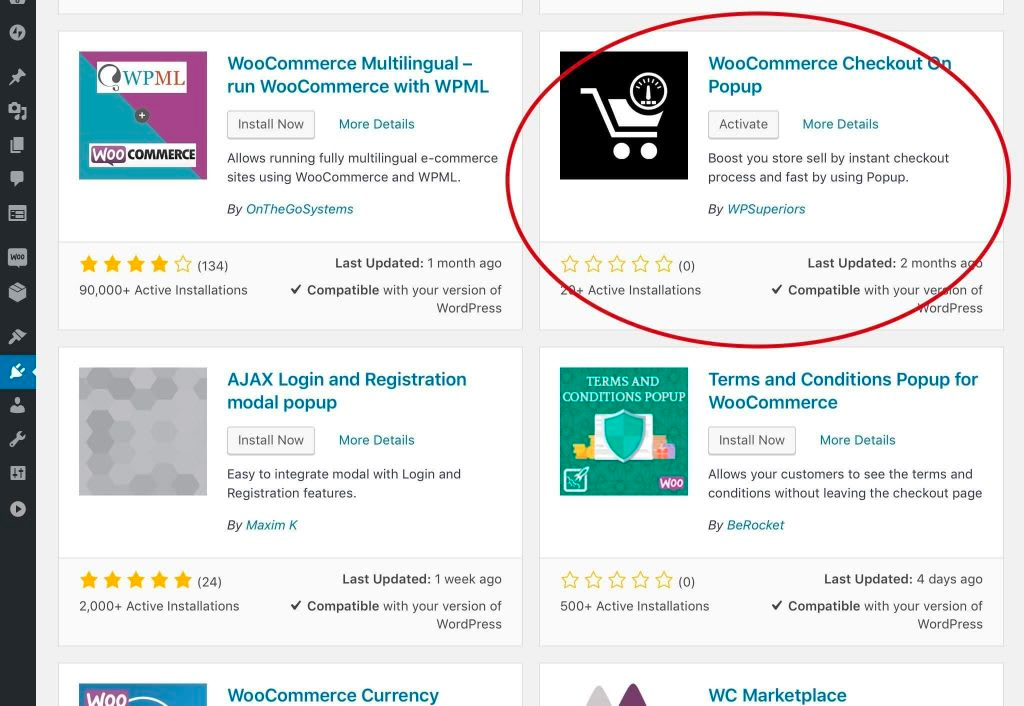Open Feedback form sidebar icon
1024x706 pixels.
[x=18, y=214]
